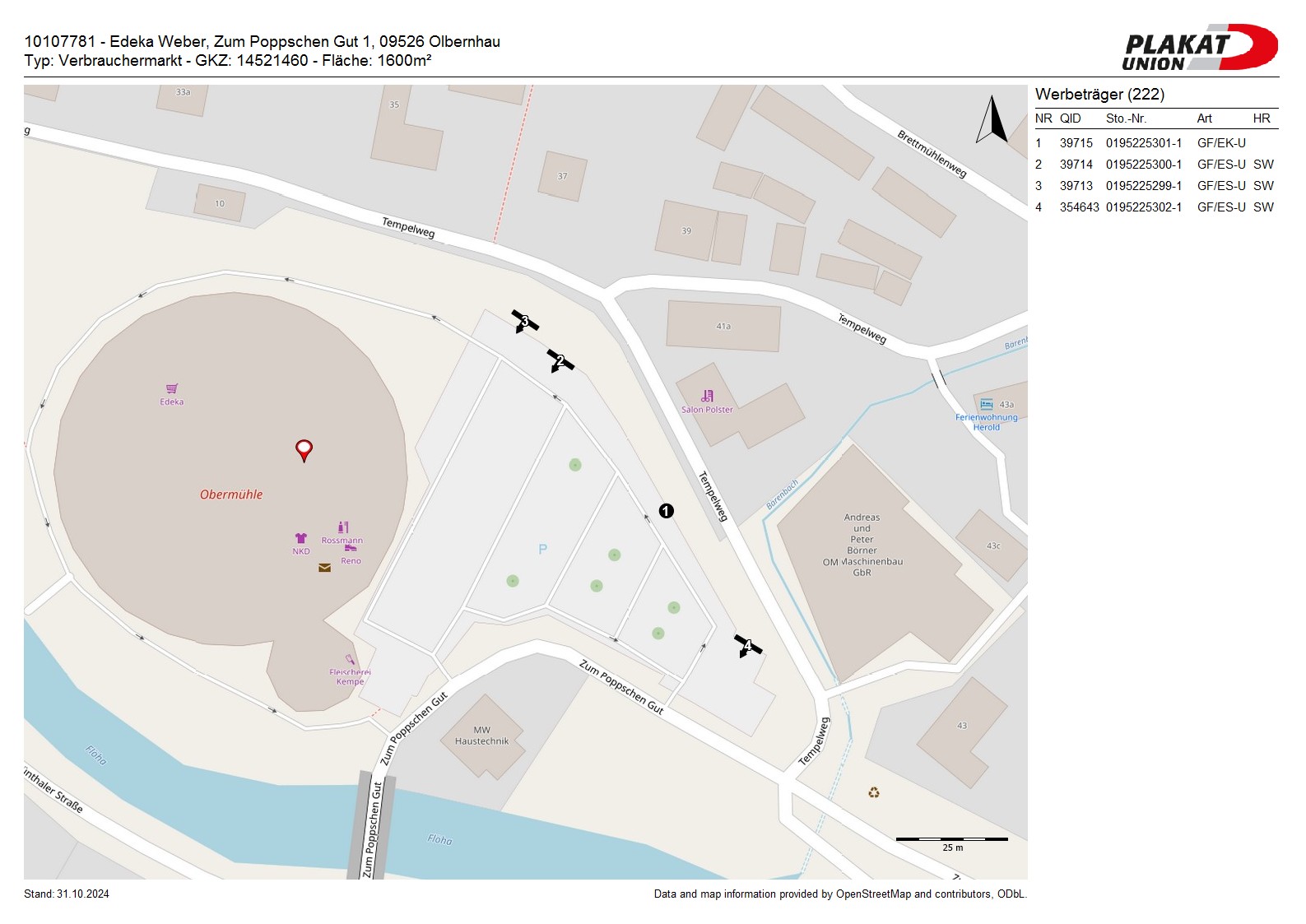The image size is (1306, 924).
Task: Select billboard marker number 3
Action: click(x=525, y=321)
